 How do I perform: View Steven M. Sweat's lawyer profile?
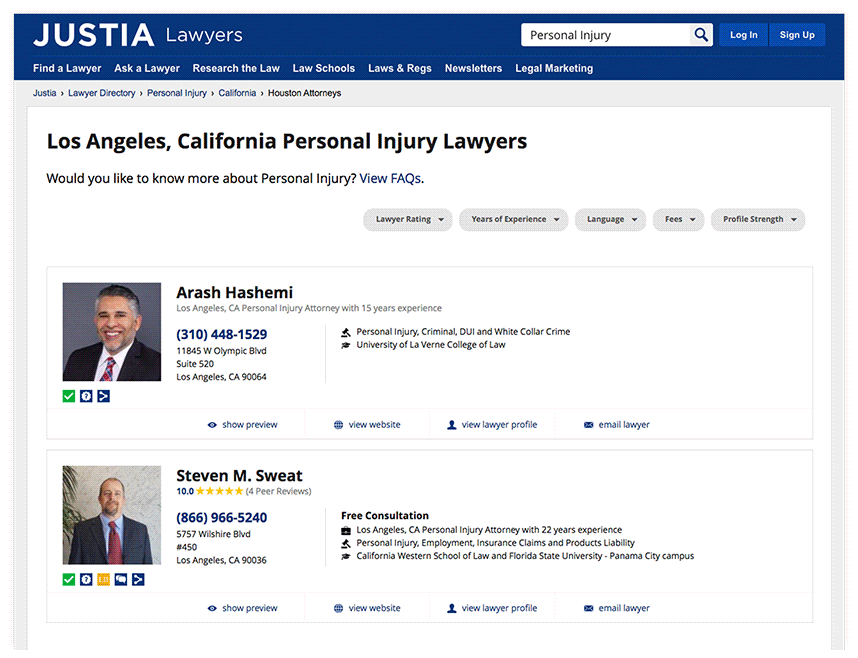(492, 608)
